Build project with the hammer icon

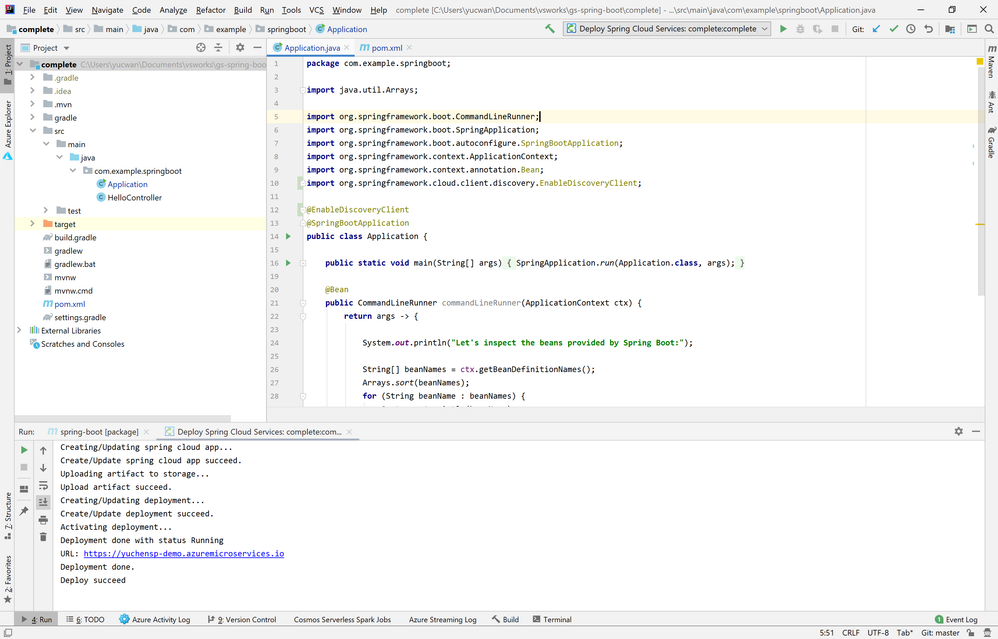tap(550, 29)
